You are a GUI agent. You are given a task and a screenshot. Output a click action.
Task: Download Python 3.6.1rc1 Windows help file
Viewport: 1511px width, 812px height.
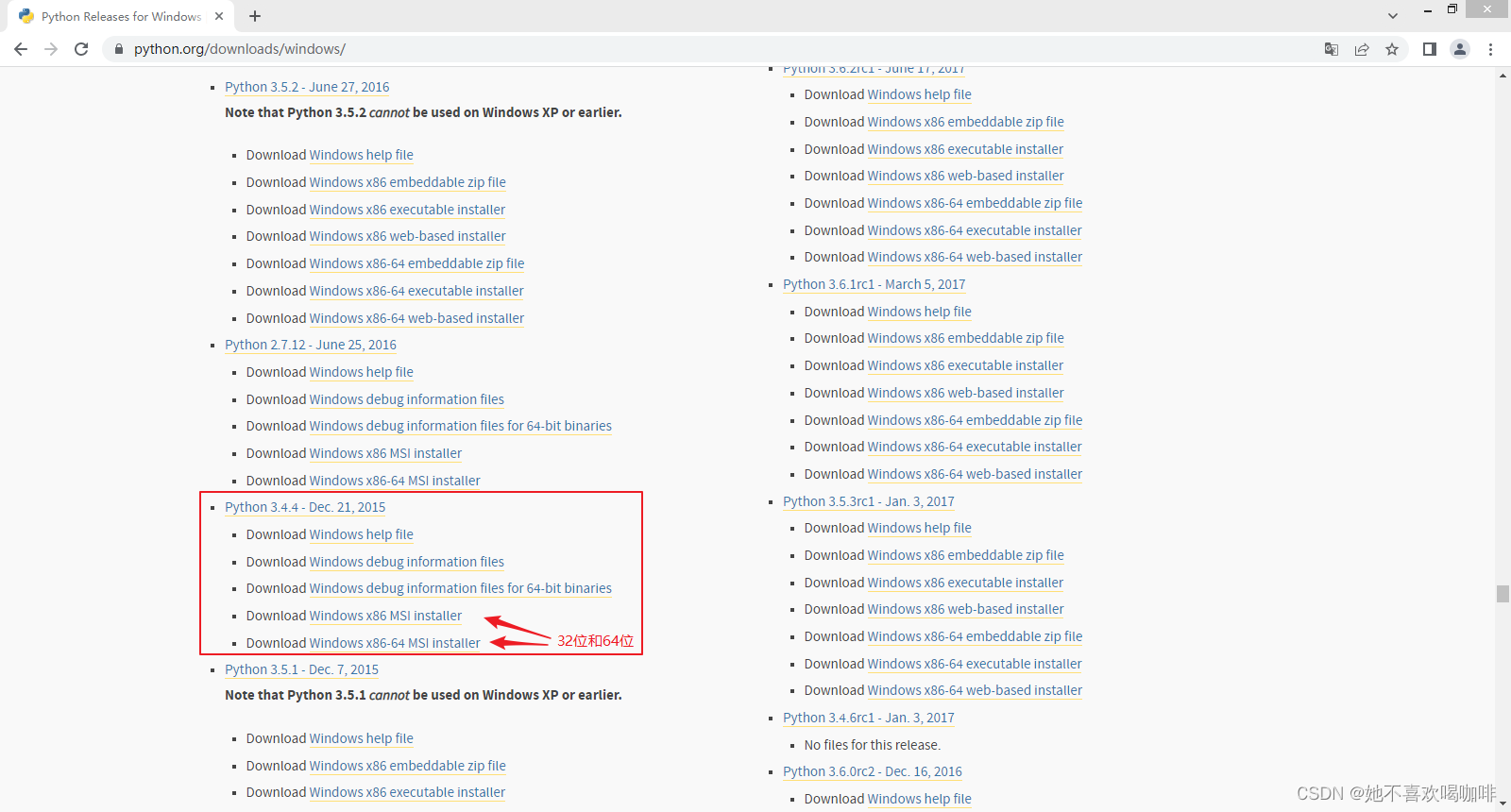pos(920,312)
